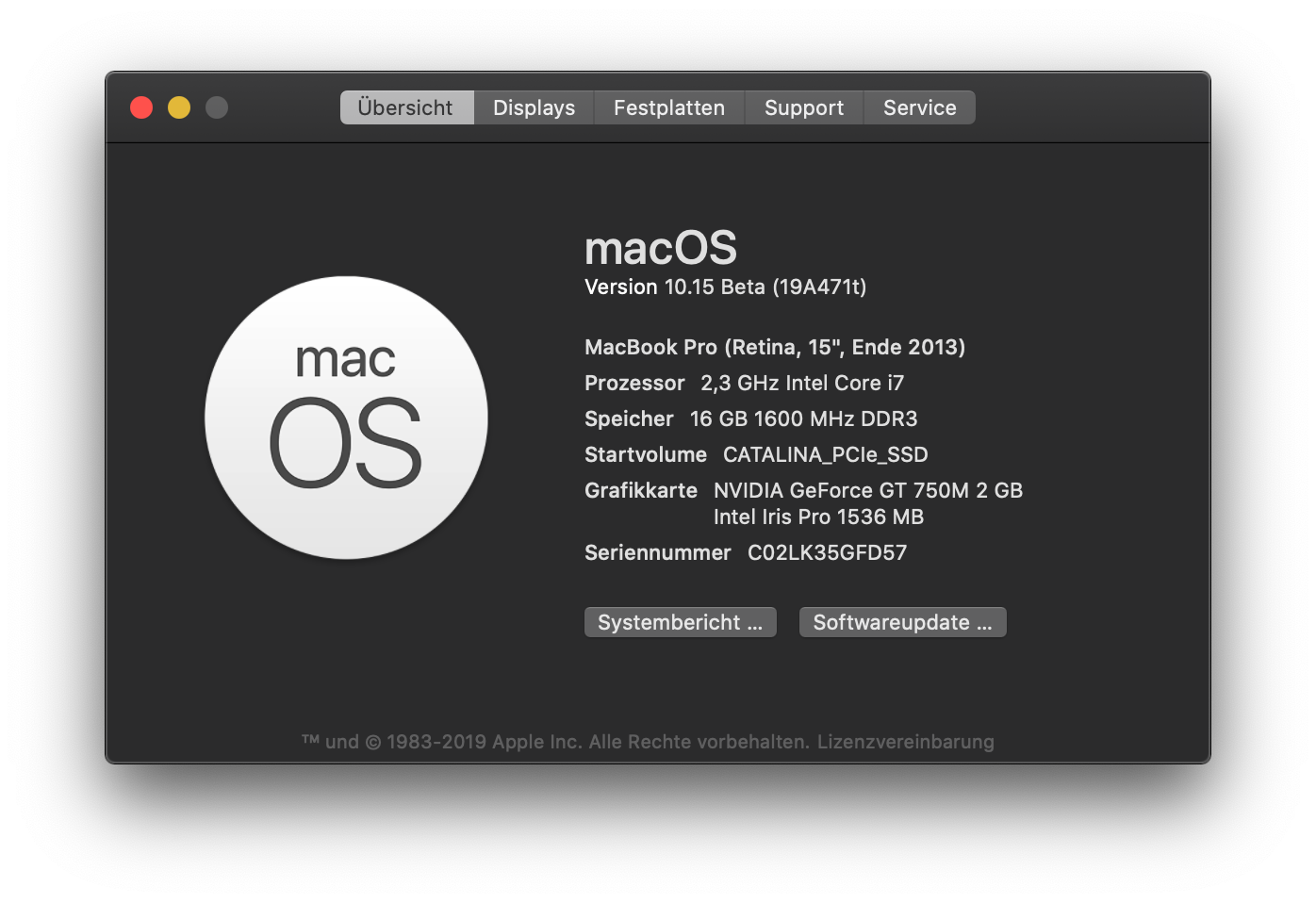Click the macOS title heading

[x=661, y=248]
